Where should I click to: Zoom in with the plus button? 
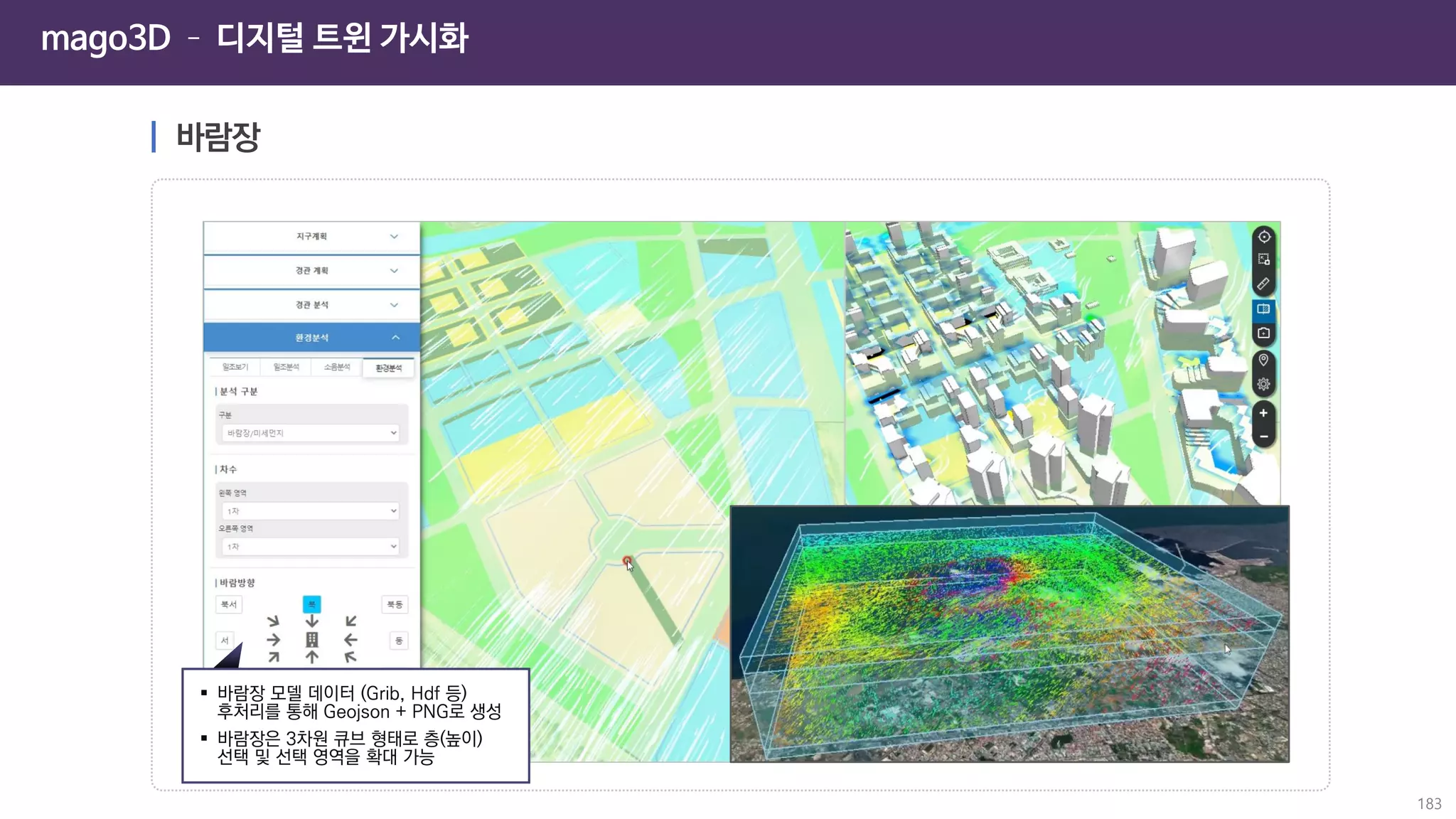click(x=1263, y=413)
